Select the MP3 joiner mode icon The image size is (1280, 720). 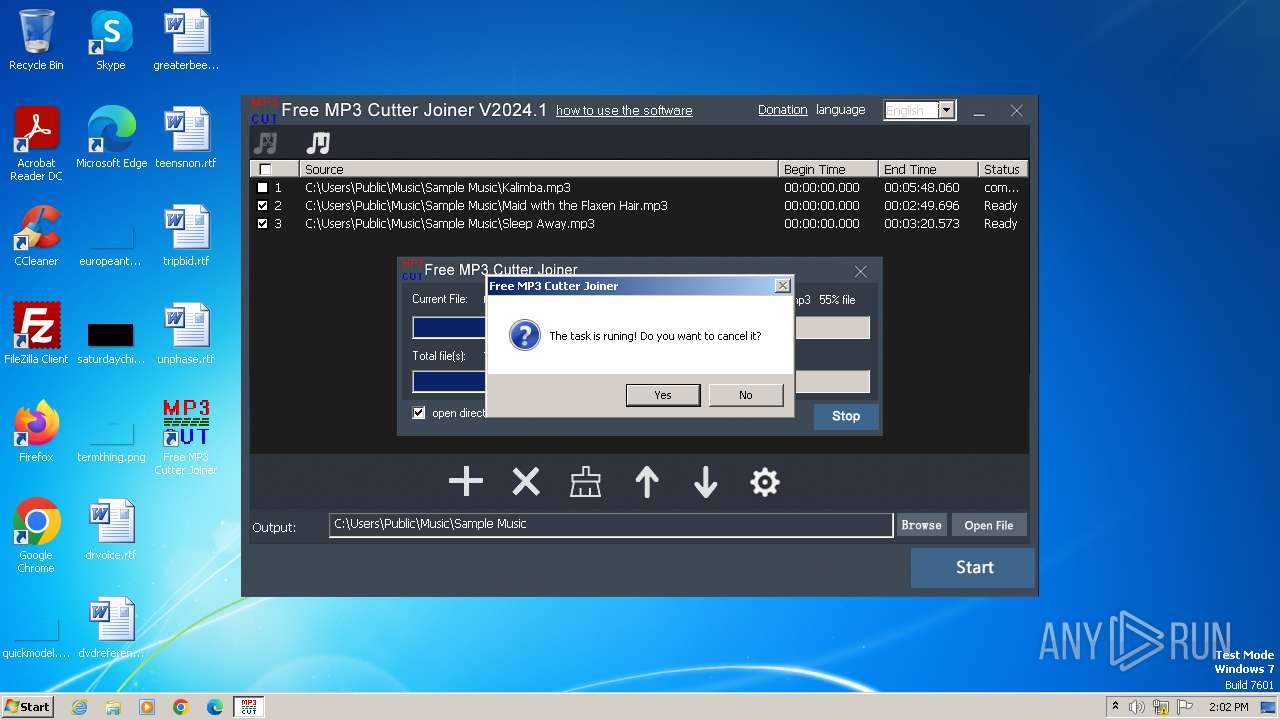[318, 143]
